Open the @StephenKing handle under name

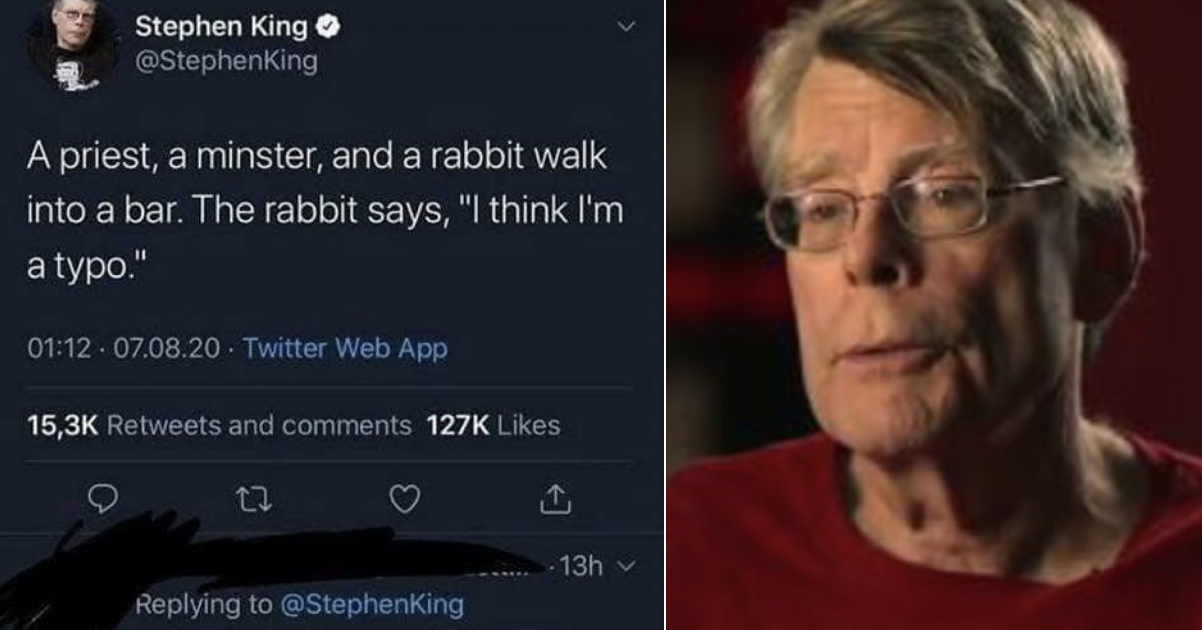click(226, 62)
